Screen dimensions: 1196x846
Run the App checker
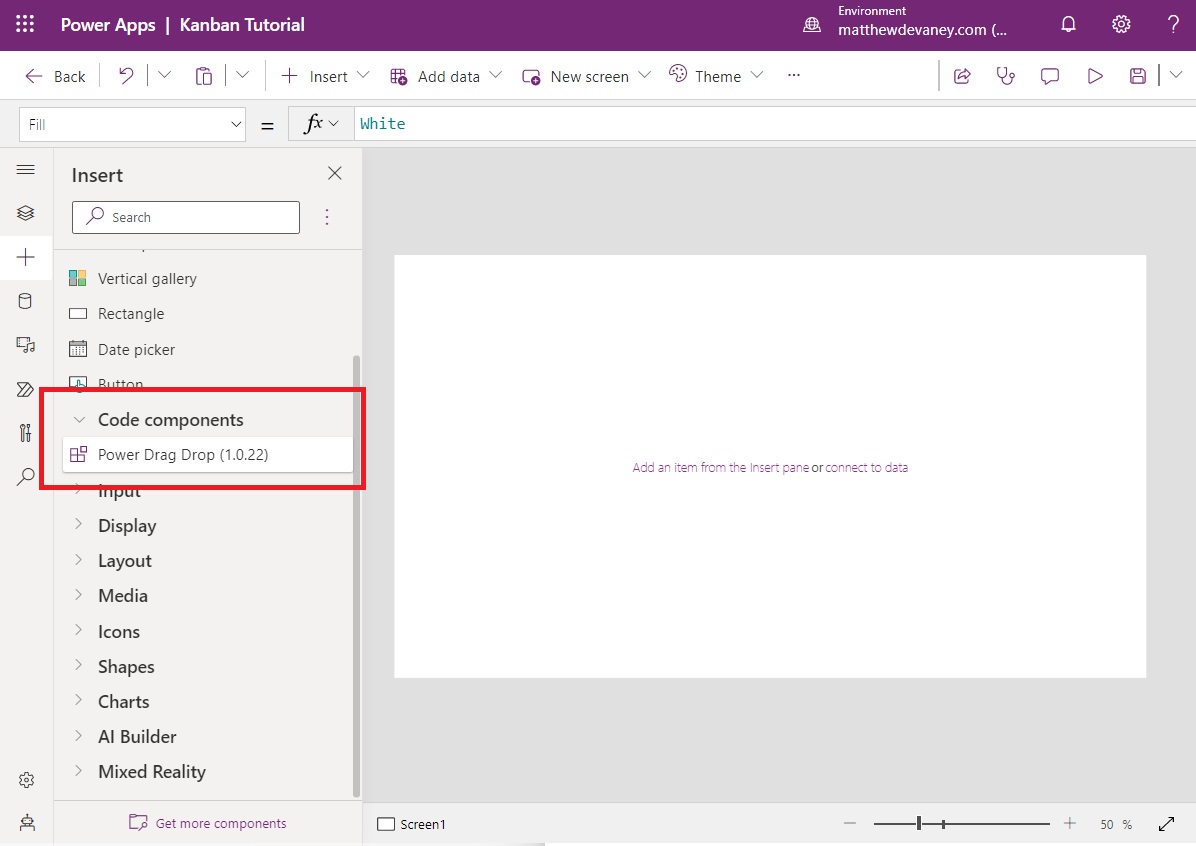1005,75
